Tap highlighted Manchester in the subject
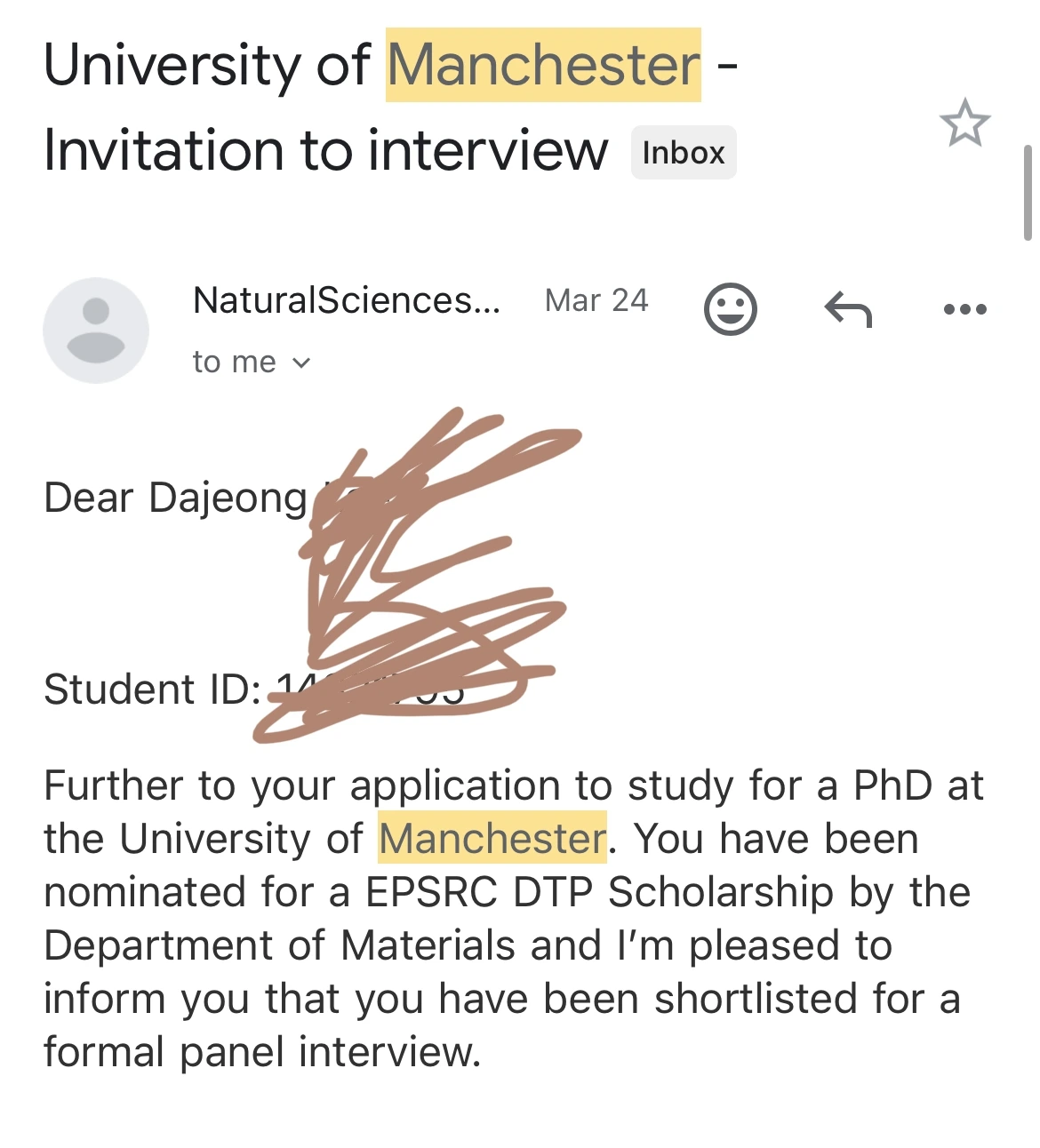 coord(544,65)
